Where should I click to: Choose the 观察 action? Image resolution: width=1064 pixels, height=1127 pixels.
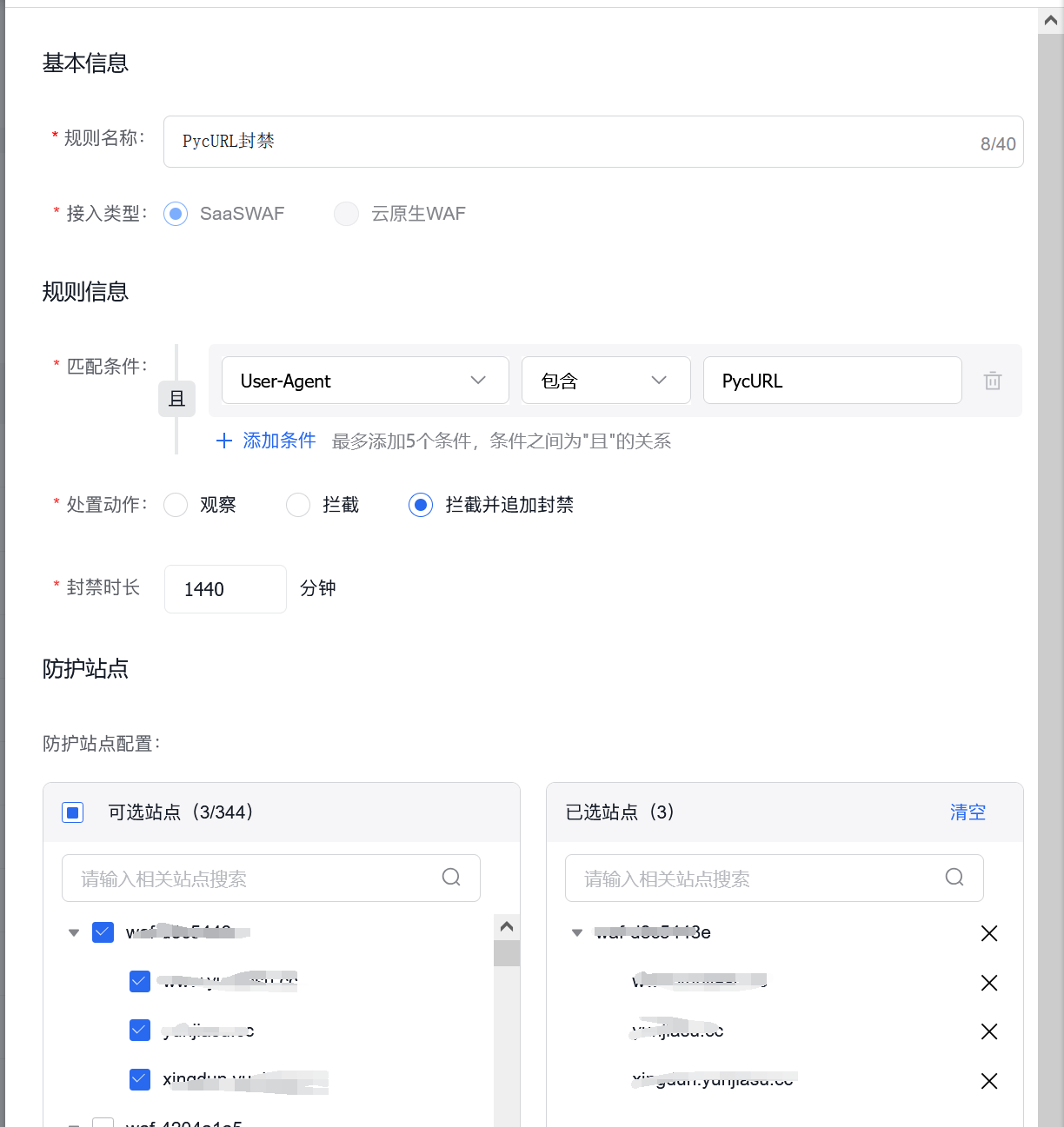(176, 505)
